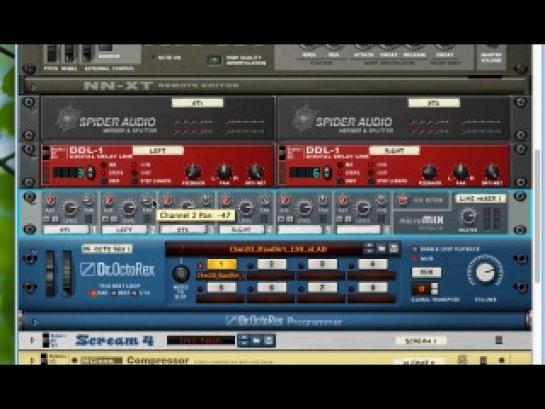The width and height of the screenshot is (545, 409).
Task: Click the left Spider Audio name label
Action: pos(197,103)
